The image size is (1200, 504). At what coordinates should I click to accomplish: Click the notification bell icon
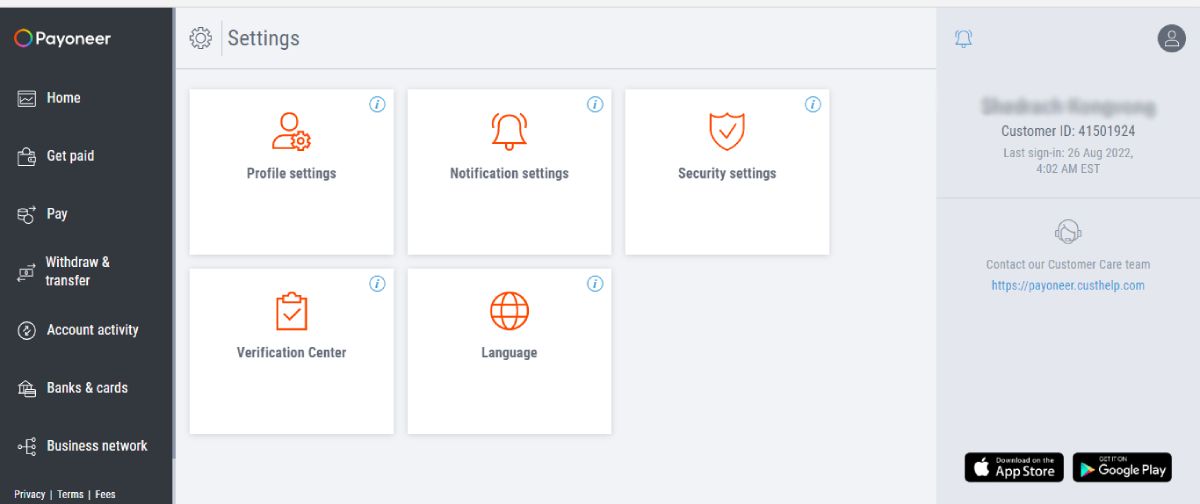963,39
